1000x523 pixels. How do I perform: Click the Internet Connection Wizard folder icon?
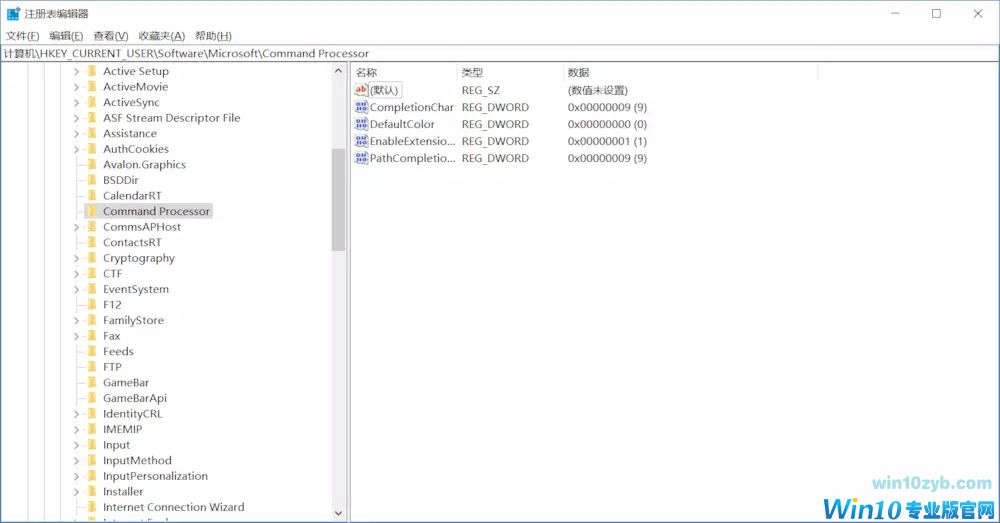[92, 507]
